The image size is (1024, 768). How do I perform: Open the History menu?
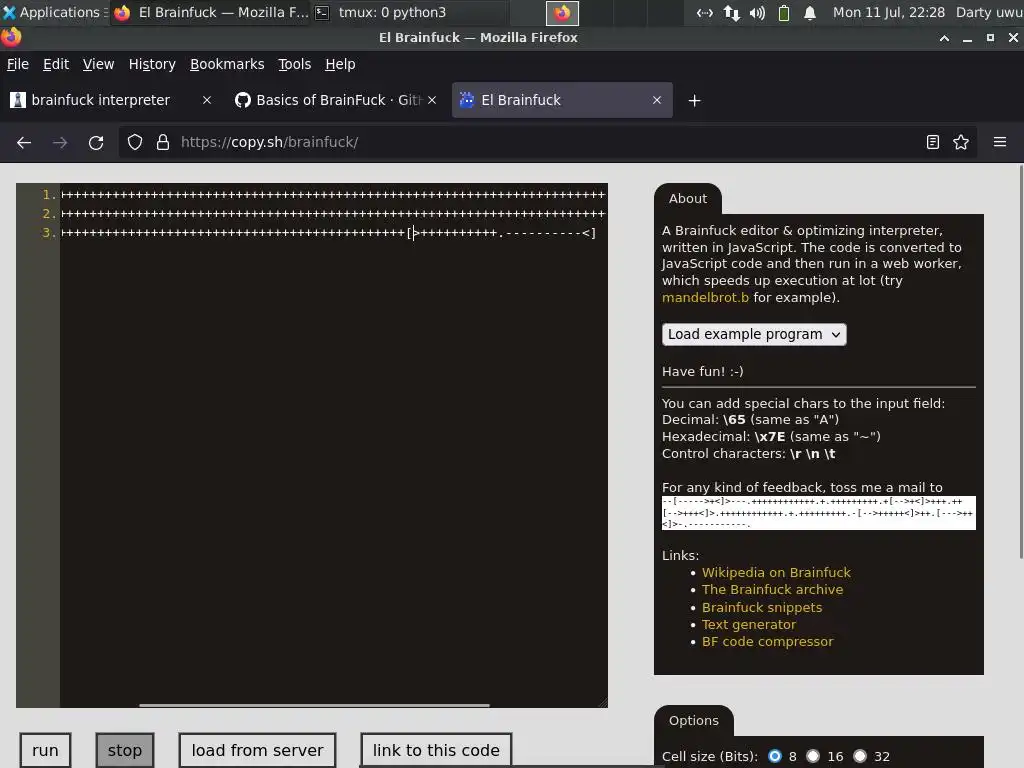tap(152, 64)
